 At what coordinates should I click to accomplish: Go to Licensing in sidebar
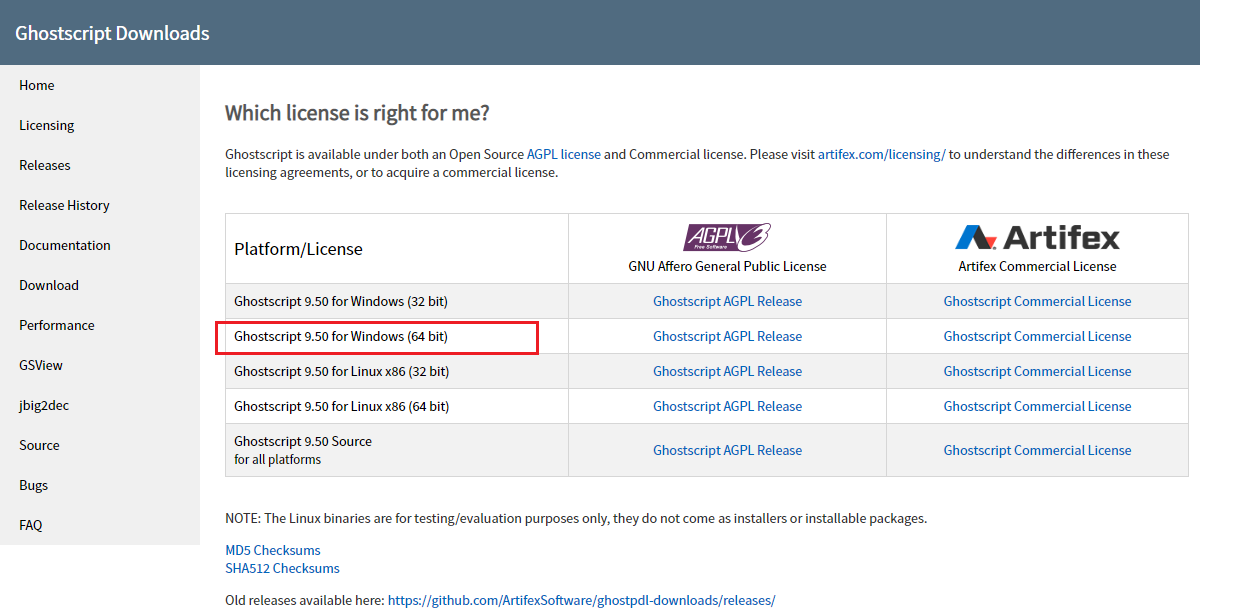tap(47, 125)
